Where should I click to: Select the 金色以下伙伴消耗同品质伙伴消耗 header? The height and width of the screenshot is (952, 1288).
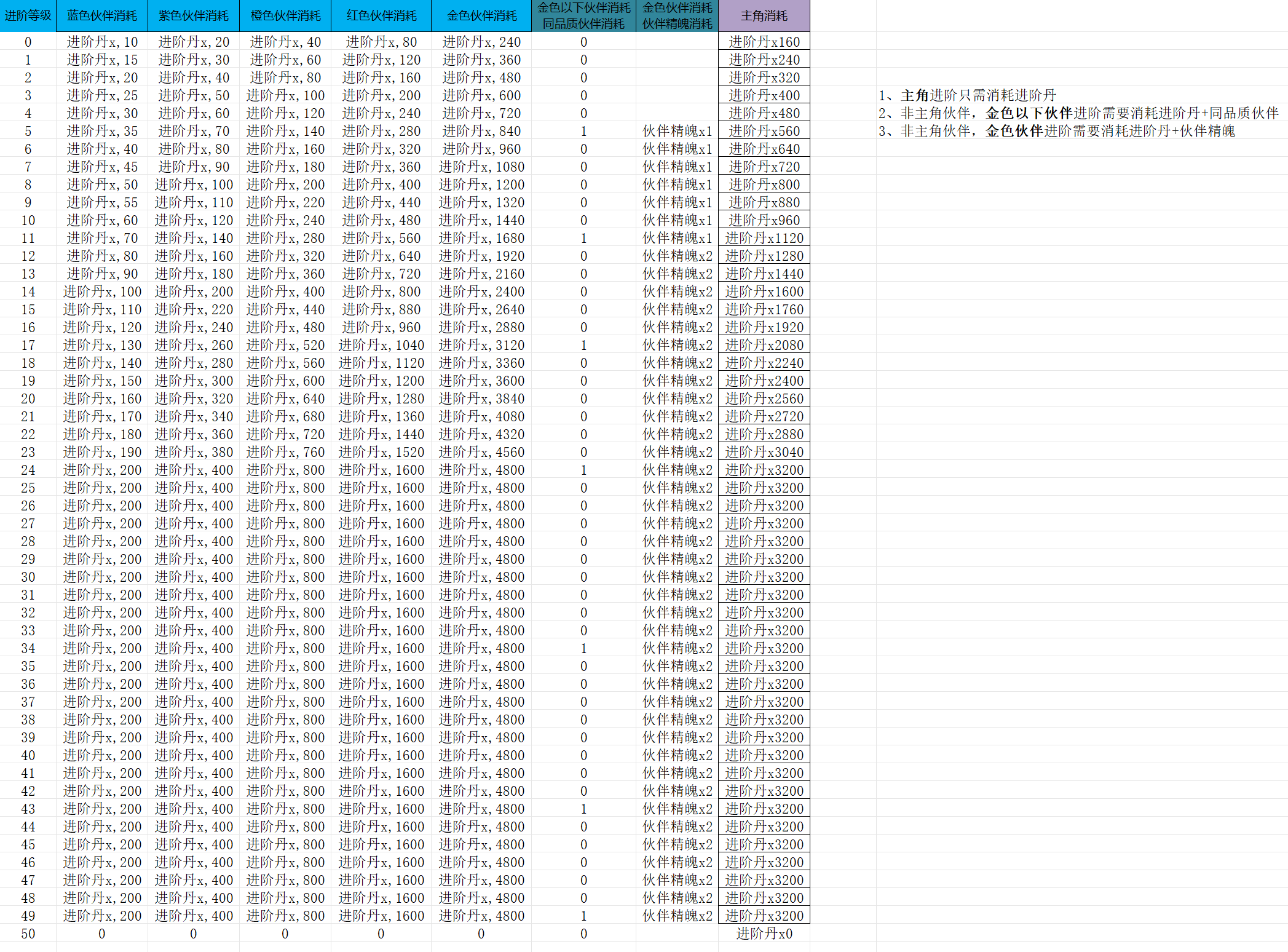583,15
